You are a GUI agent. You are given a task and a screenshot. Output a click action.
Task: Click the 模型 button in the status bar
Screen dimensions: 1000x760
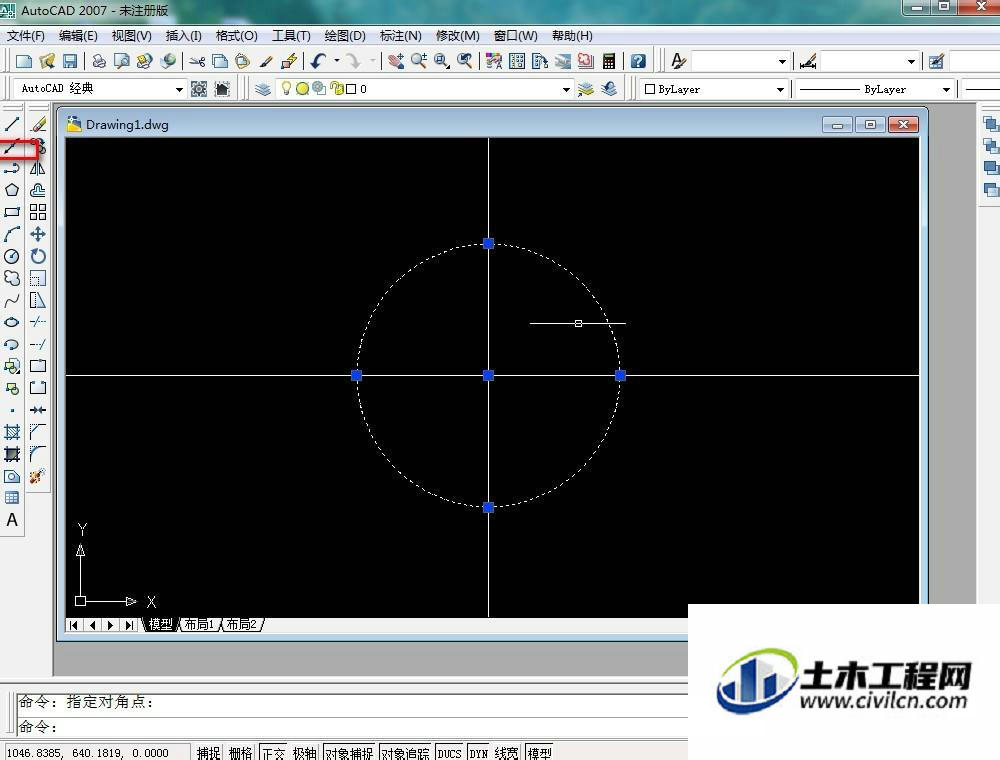click(540, 753)
